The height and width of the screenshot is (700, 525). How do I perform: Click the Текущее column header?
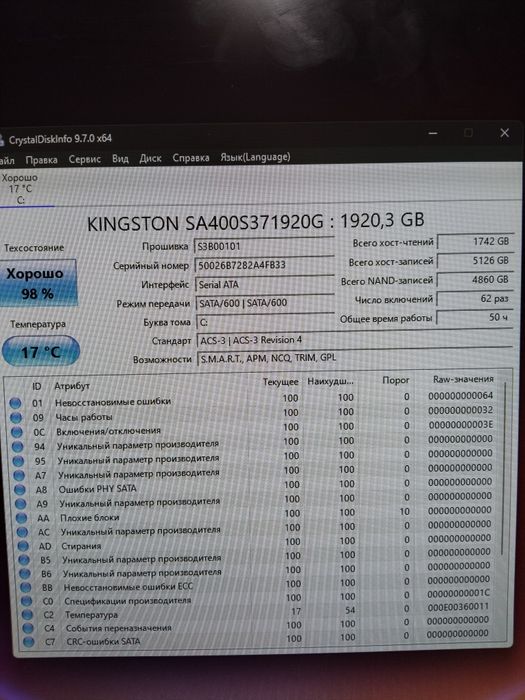(x=280, y=382)
